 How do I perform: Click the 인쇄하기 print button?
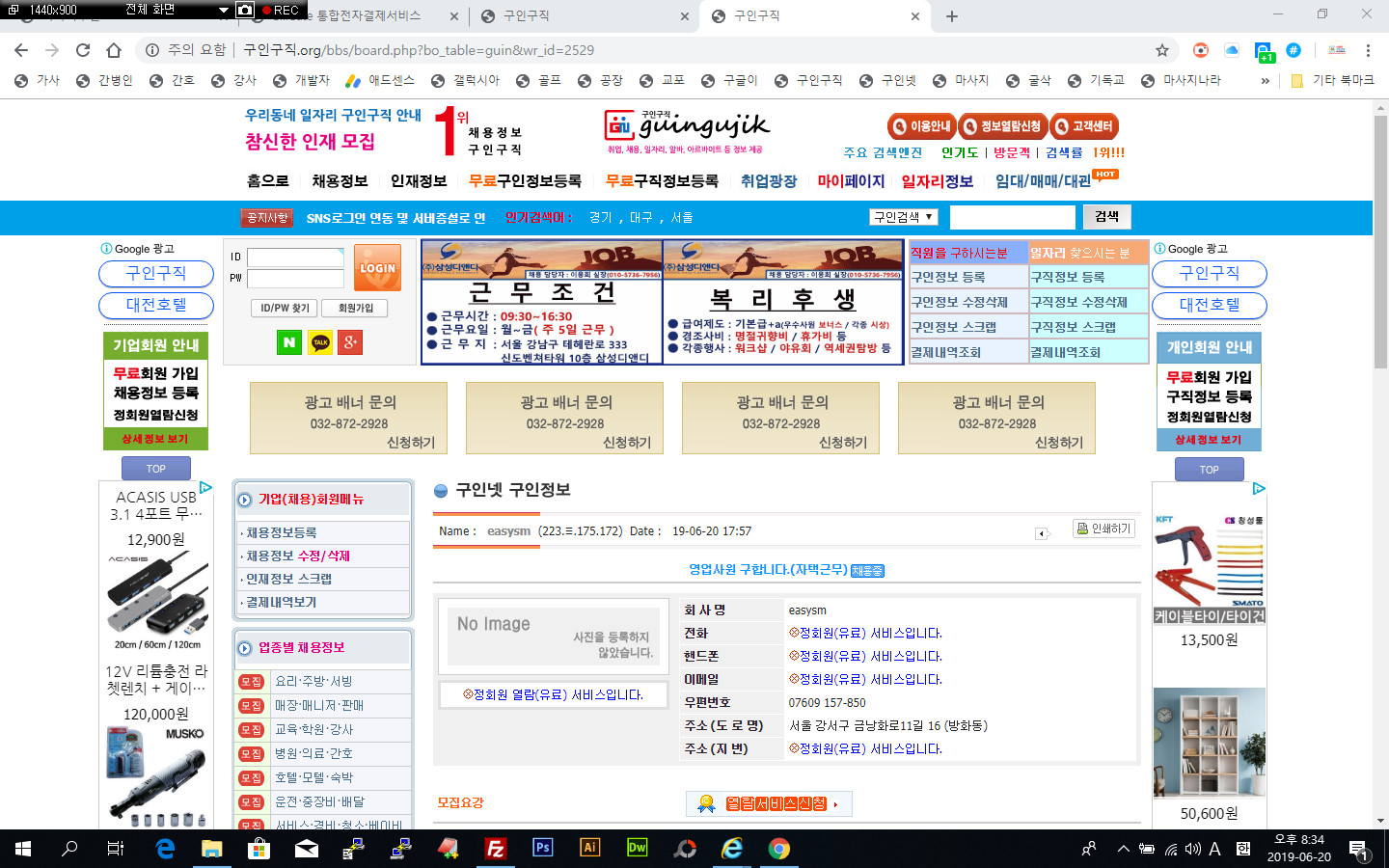click(1104, 529)
